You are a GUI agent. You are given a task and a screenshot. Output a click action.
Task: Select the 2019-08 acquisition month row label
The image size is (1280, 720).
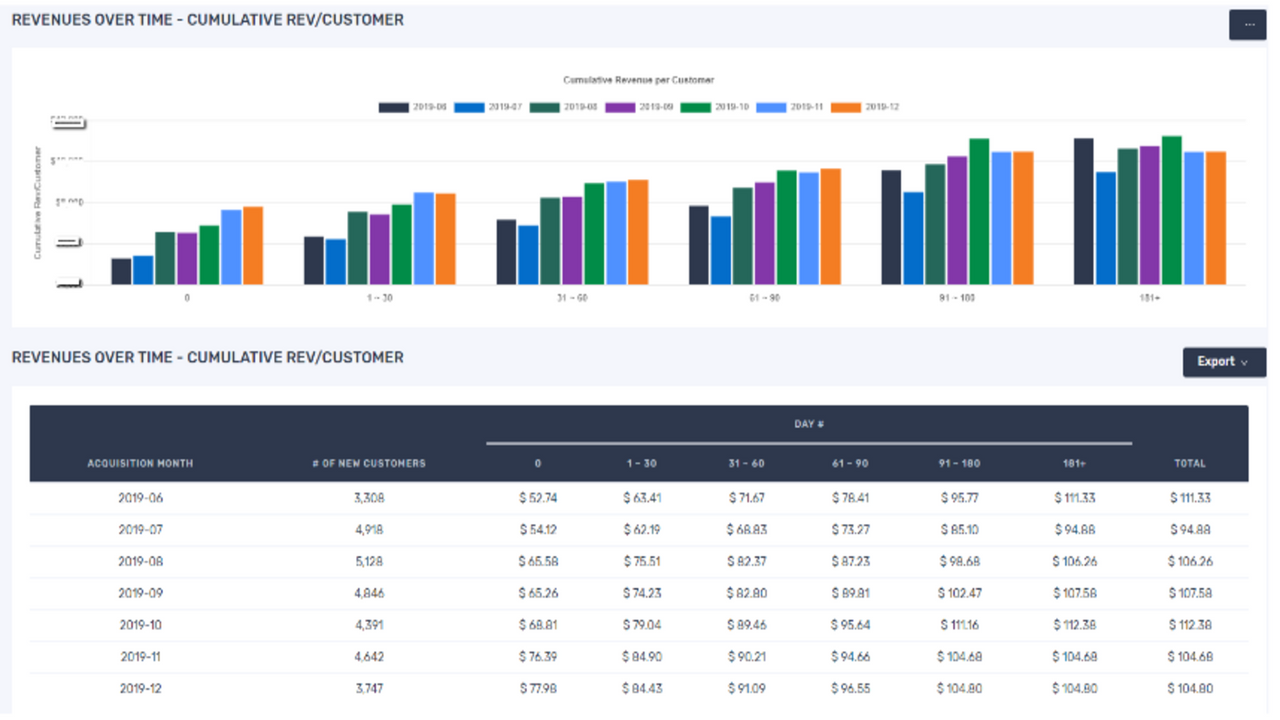point(140,562)
